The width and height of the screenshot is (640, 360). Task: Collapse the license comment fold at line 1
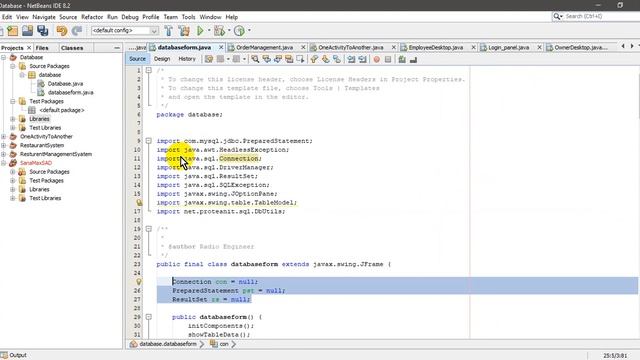pyautogui.click(x=149, y=71)
